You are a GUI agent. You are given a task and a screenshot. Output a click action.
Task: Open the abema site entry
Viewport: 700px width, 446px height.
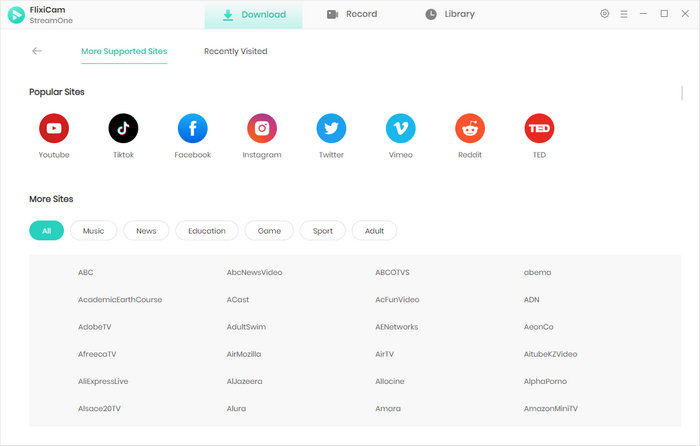pyautogui.click(x=538, y=272)
